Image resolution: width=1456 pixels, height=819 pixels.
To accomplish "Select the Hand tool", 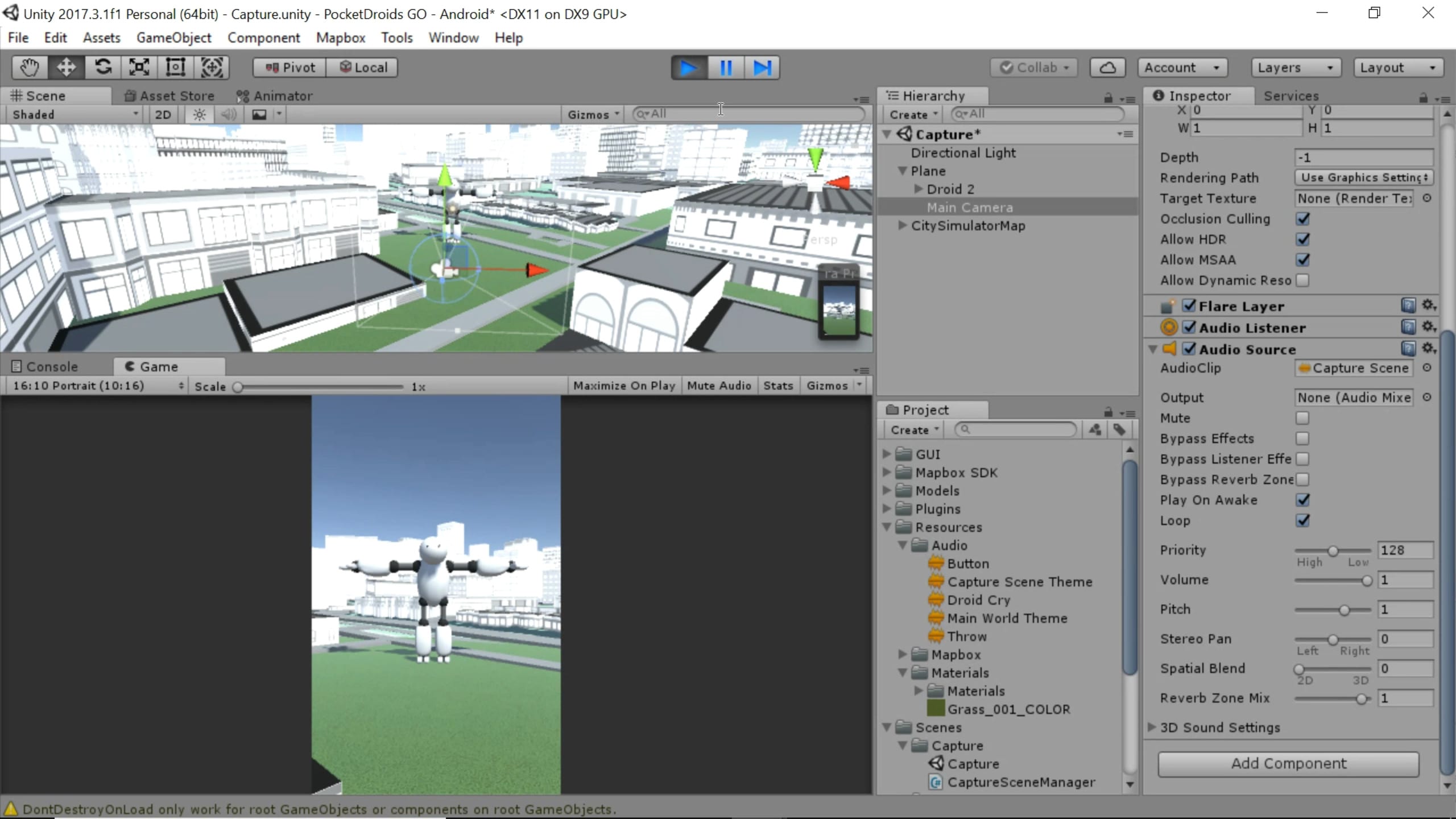I will 30,67.
